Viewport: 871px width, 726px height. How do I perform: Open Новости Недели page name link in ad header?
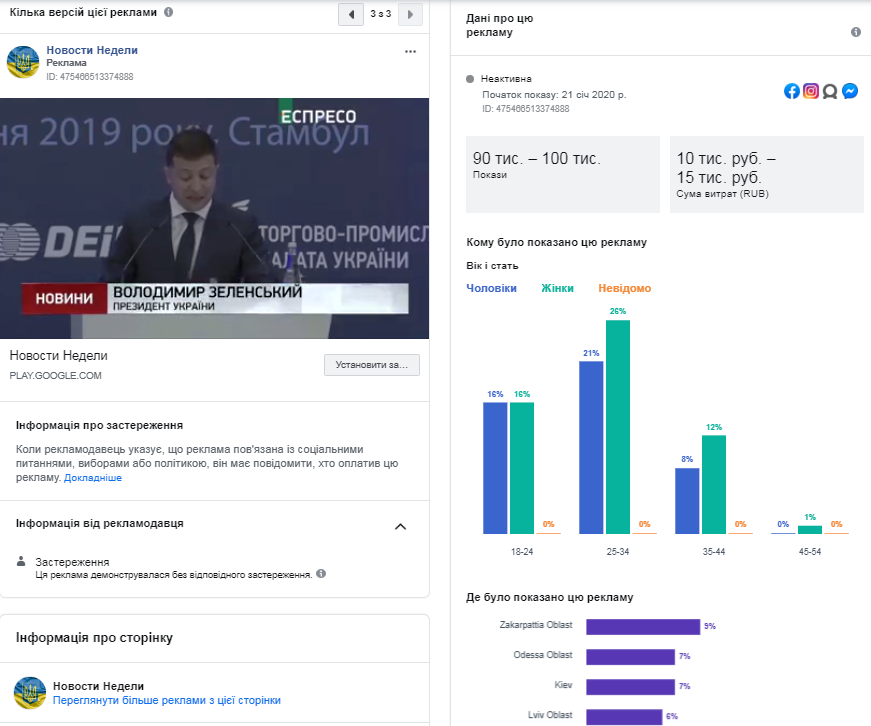(92, 50)
